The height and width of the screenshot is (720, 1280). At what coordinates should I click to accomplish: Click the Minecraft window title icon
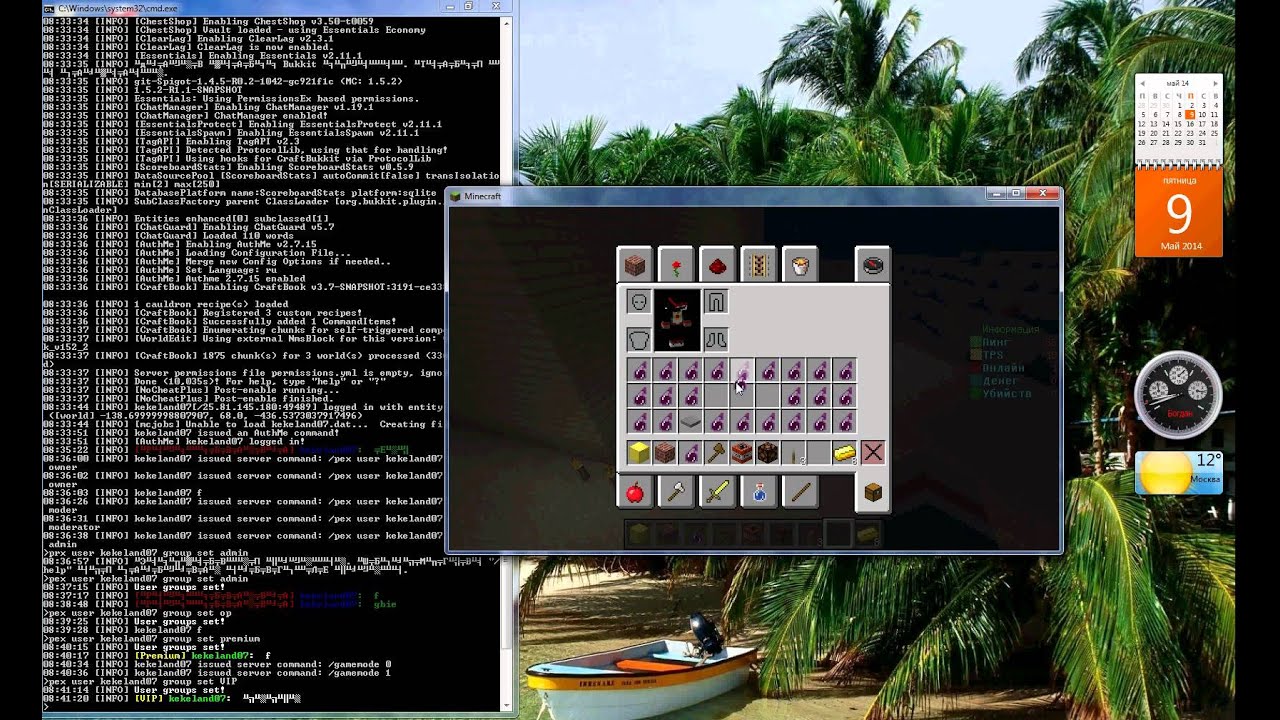[455, 196]
